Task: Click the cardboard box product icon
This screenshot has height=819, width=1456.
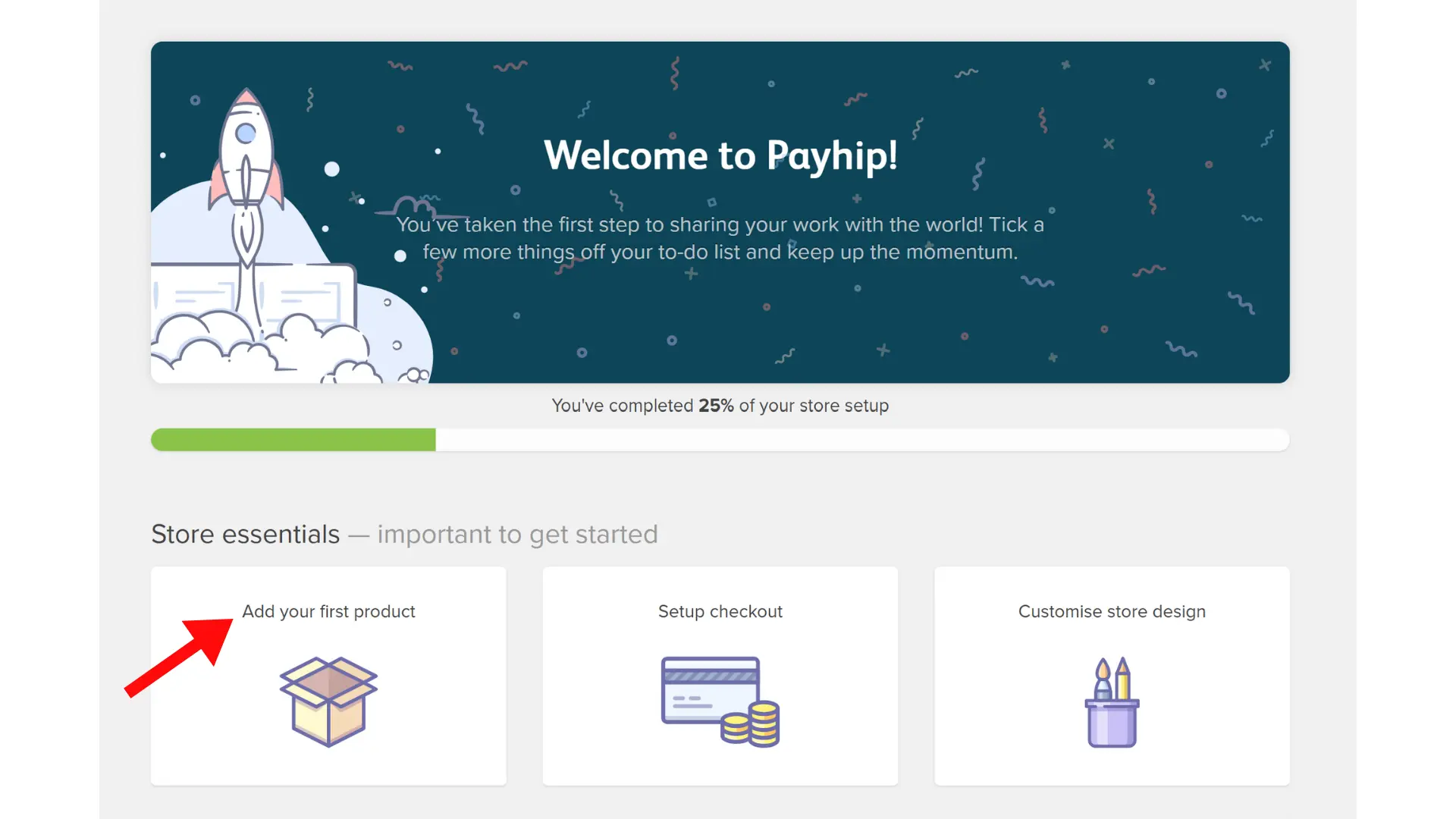Action: pyautogui.click(x=328, y=701)
